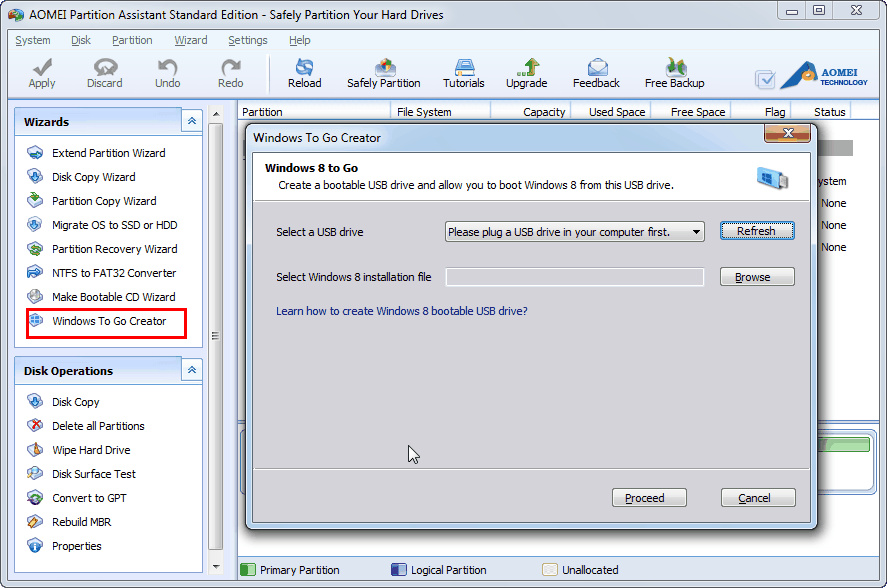Click the File System column header

coord(440,111)
